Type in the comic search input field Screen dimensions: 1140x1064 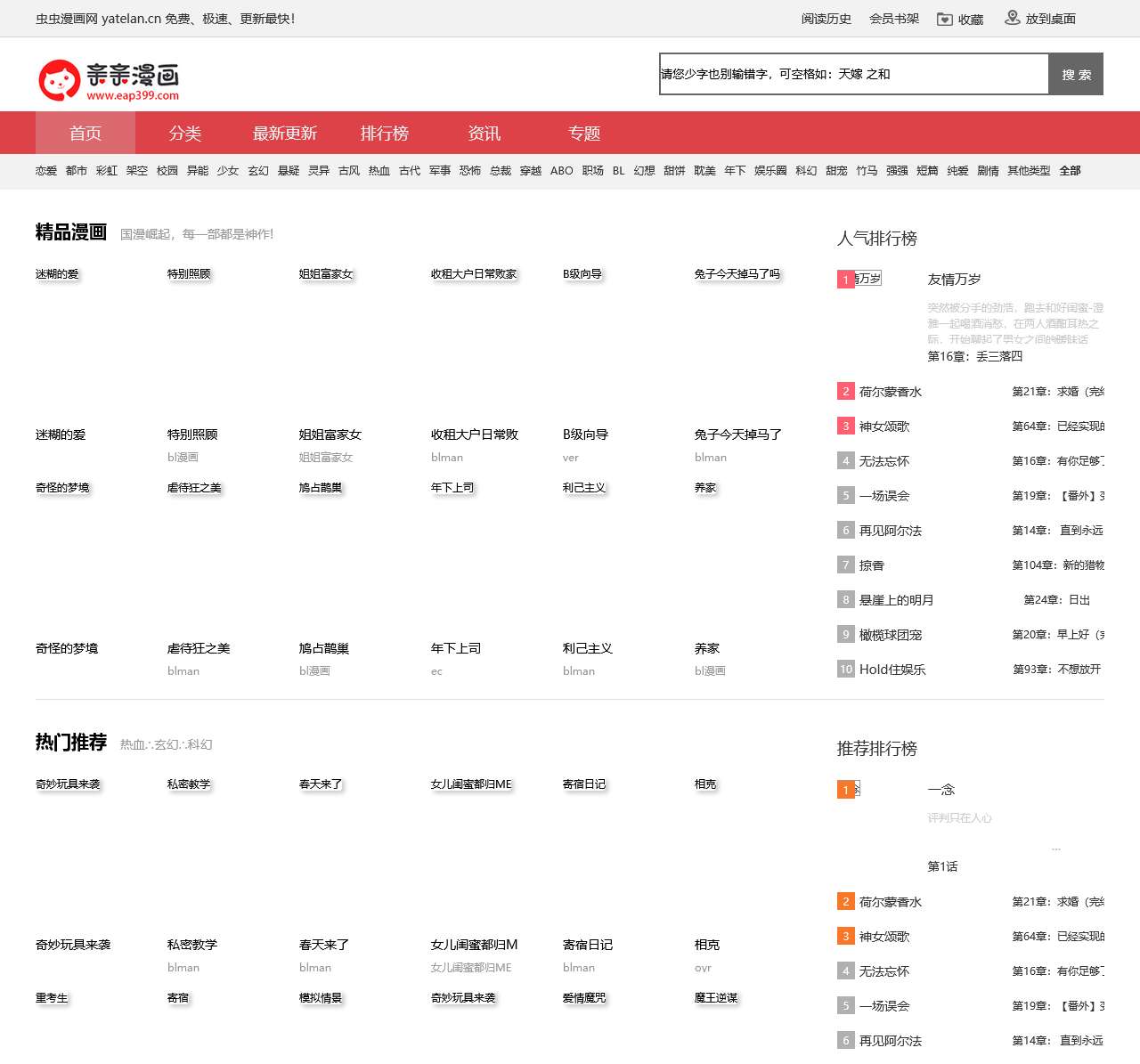pyautogui.click(x=853, y=74)
